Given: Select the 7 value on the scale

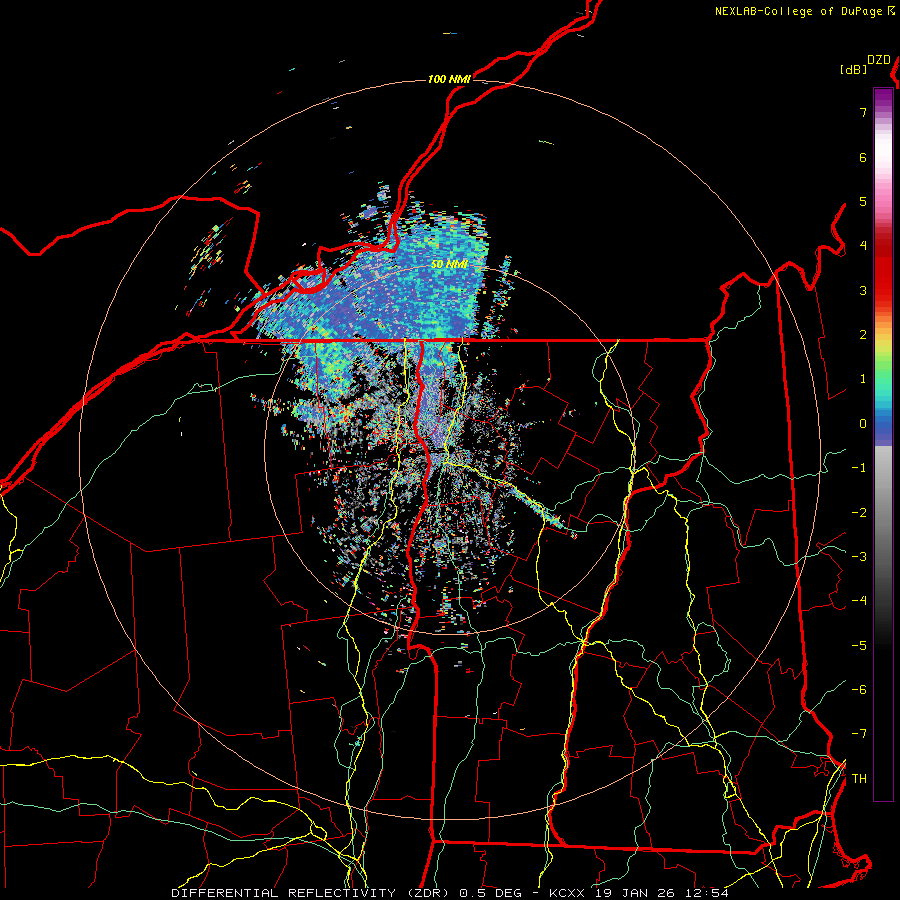Looking at the screenshot, I should (863, 112).
